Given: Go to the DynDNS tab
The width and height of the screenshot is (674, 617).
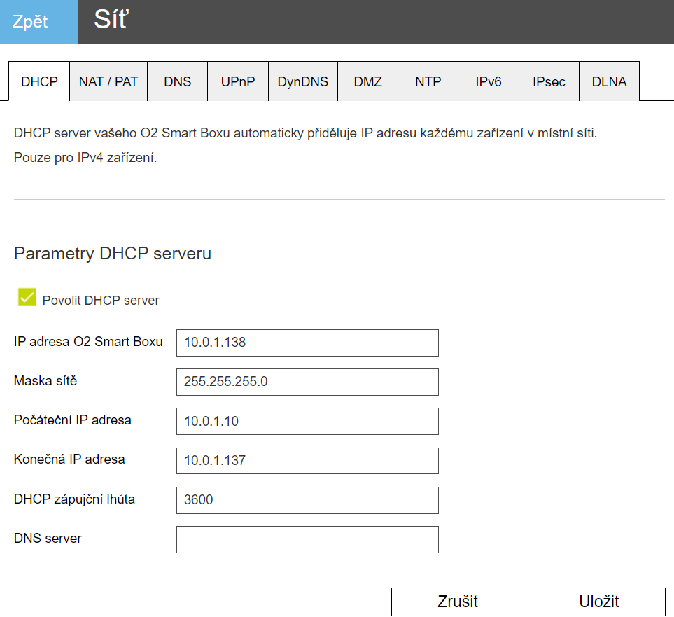Looking at the screenshot, I should tap(303, 82).
